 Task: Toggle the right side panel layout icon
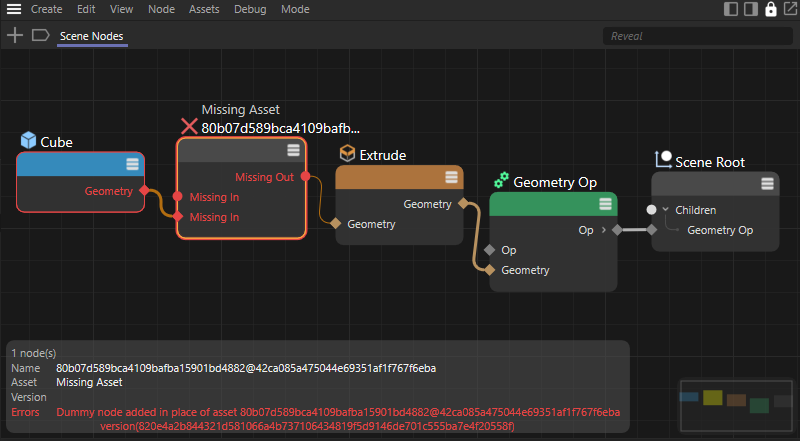pos(751,9)
